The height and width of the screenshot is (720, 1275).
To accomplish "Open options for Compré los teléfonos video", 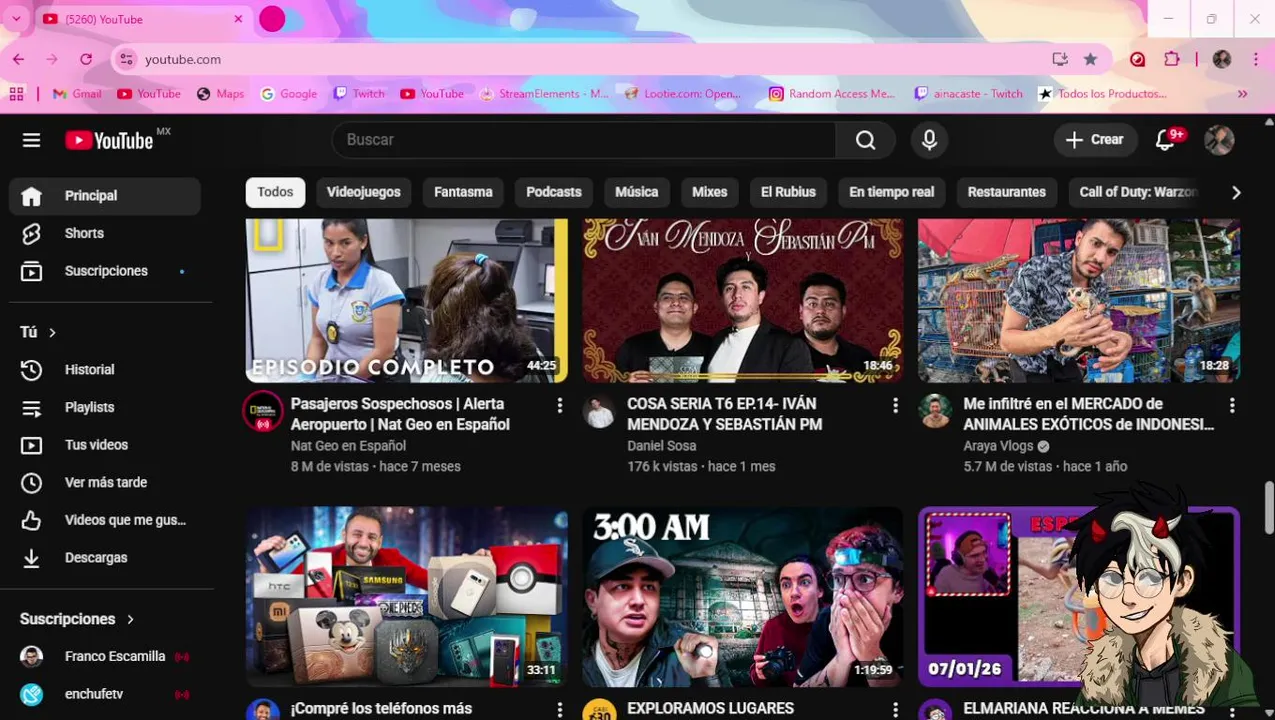I will (x=560, y=709).
